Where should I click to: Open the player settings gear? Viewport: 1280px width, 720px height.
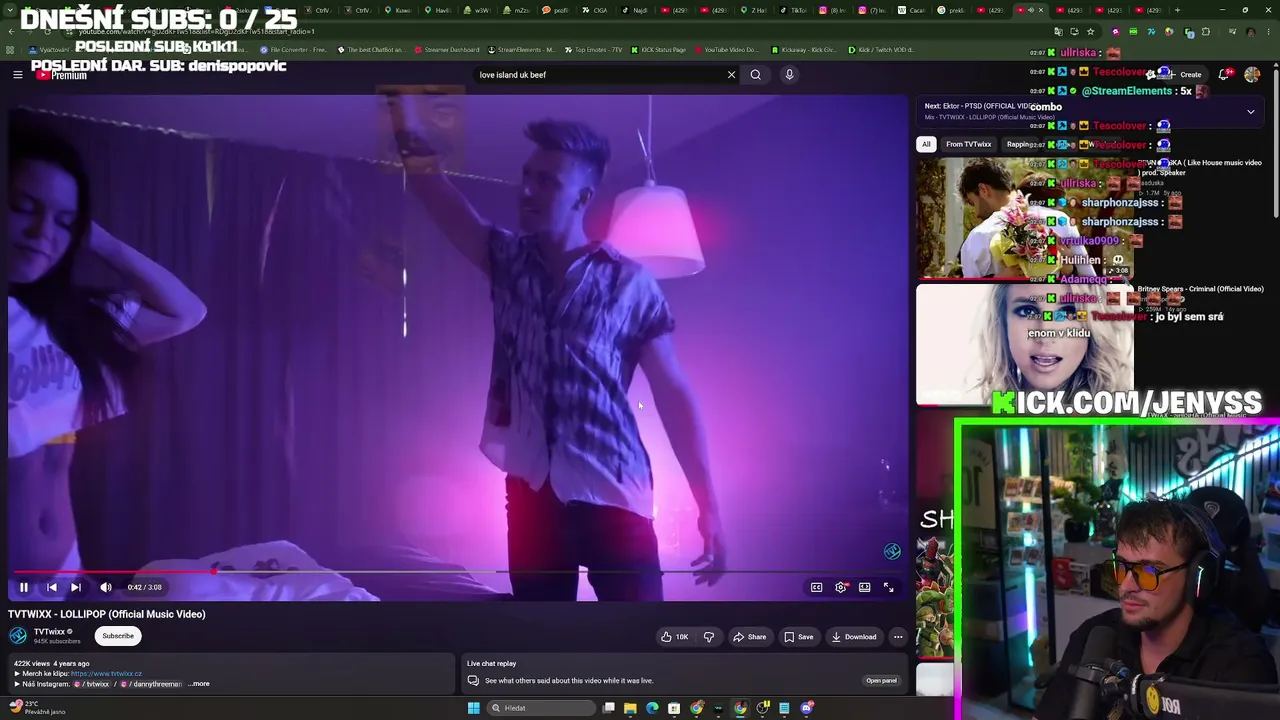point(841,587)
